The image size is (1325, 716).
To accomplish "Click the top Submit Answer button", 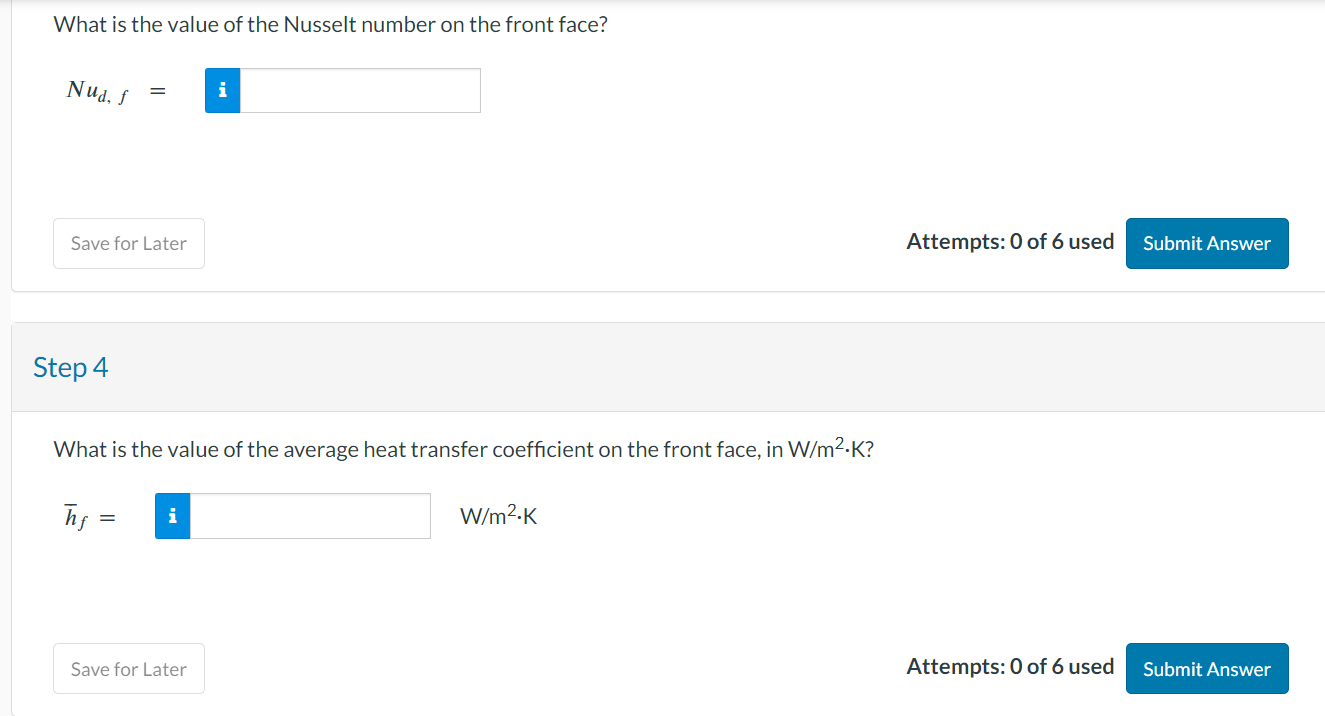I will 1206,243.
